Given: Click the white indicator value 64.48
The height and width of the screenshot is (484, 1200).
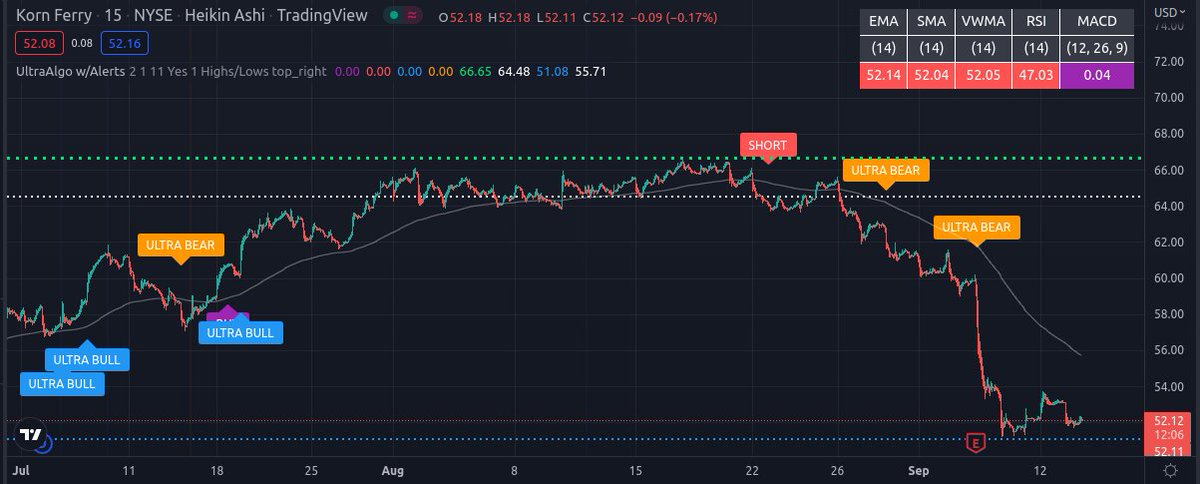Looking at the screenshot, I should [x=515, y=72].
